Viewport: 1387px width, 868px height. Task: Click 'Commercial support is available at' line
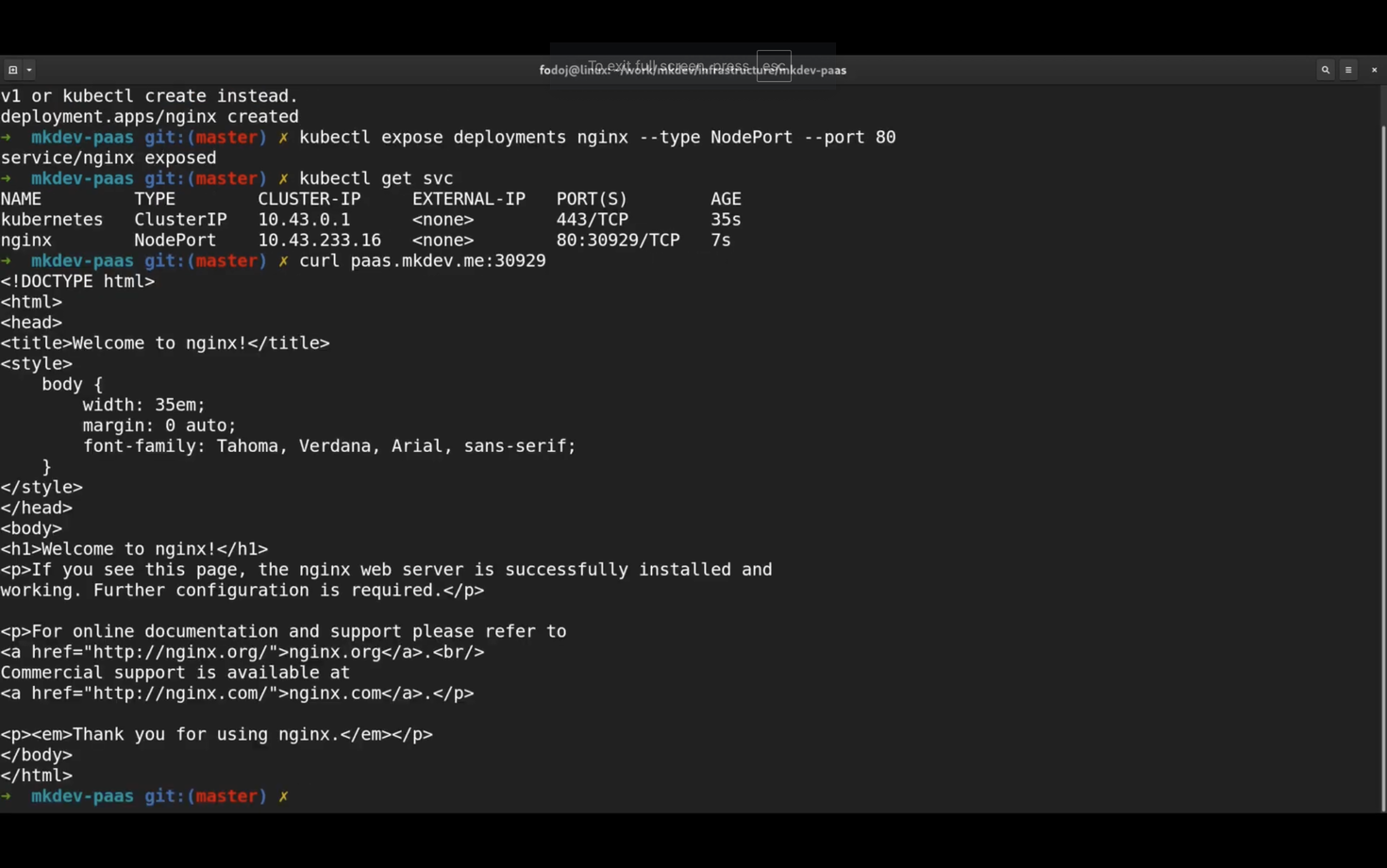(175, 673)
